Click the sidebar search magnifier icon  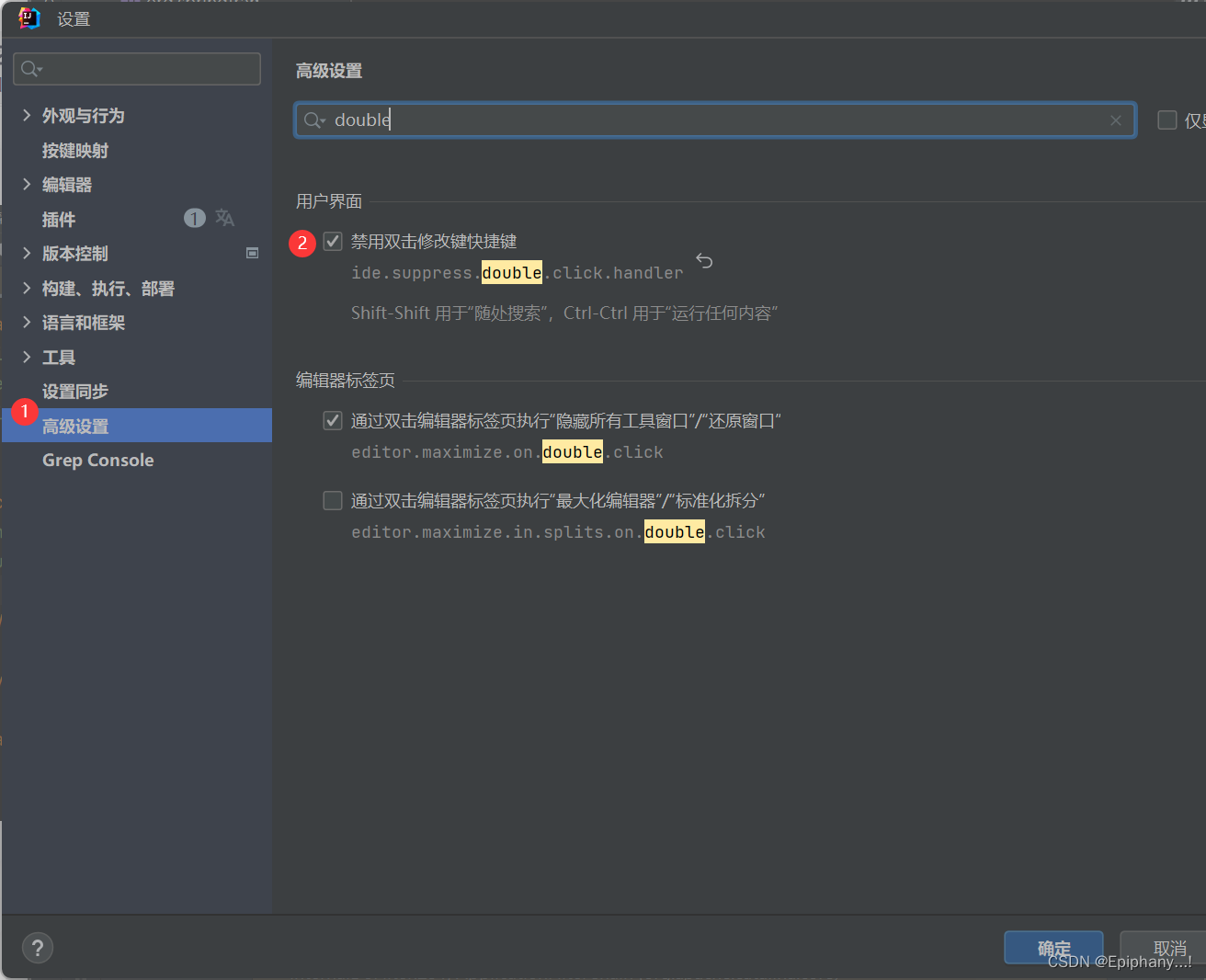[31, 69]
